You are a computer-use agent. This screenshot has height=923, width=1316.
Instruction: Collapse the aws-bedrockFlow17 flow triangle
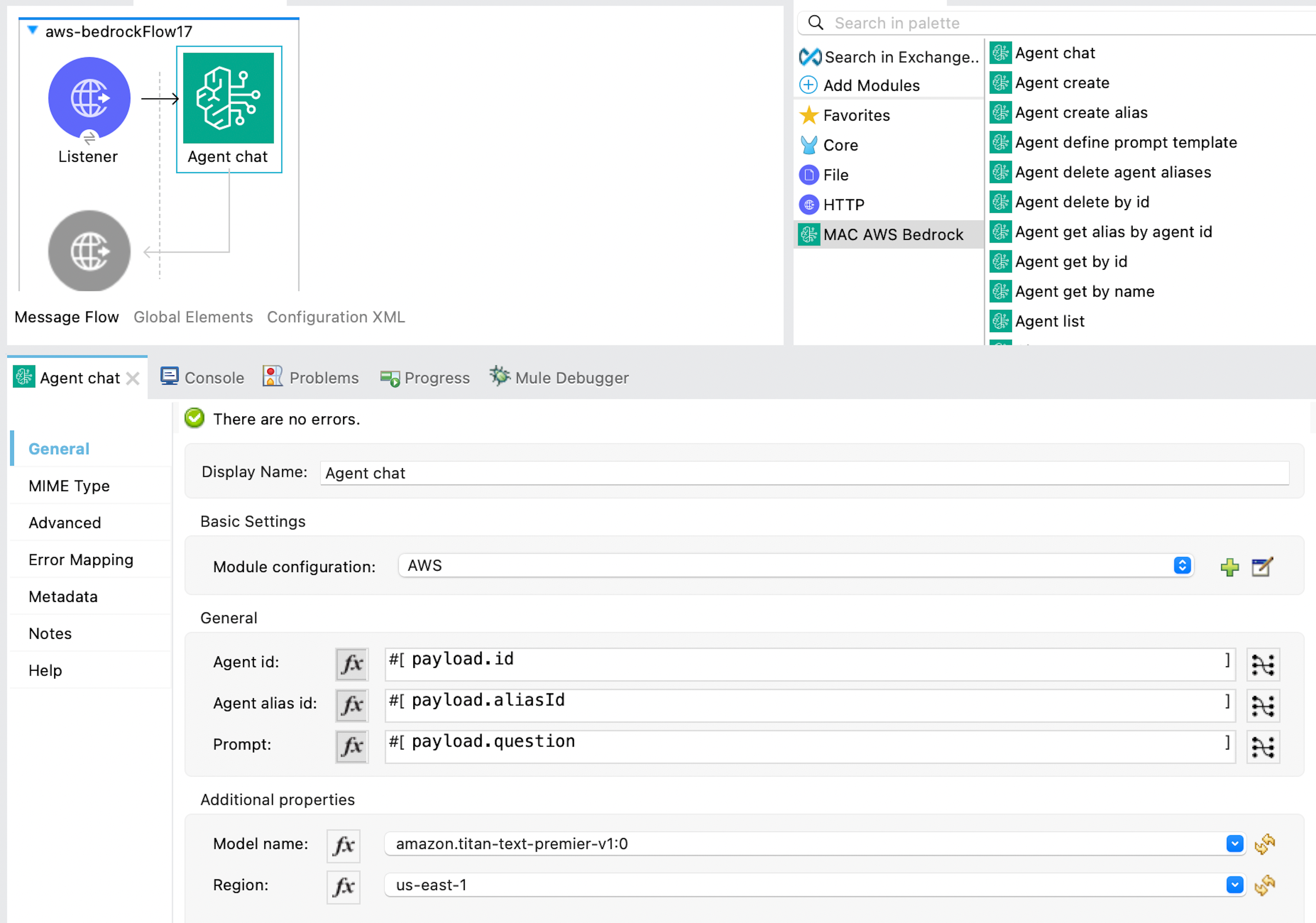tap(33, 30)
